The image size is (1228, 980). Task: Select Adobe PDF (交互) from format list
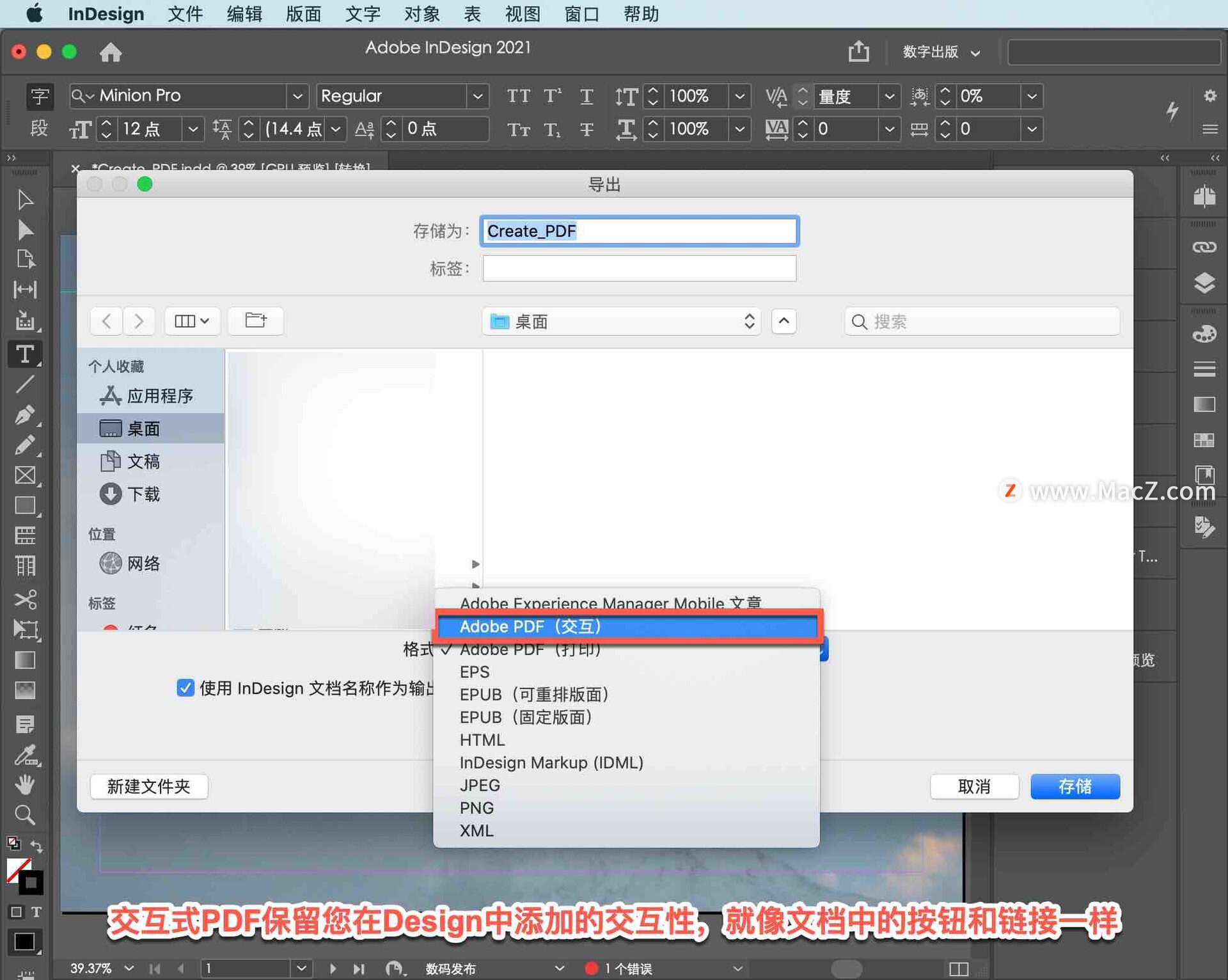[x=631, y=626]
